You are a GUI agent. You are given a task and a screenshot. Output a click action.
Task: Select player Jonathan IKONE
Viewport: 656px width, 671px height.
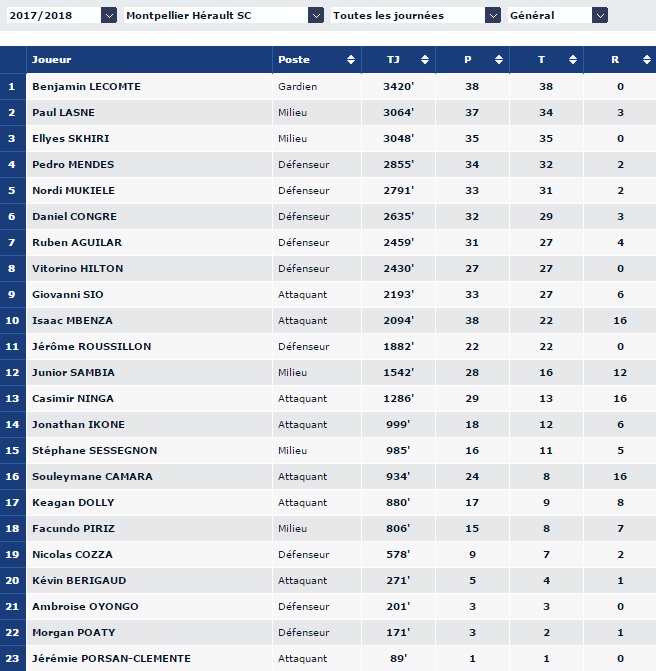pyautogui.click(x=78, y=425)
